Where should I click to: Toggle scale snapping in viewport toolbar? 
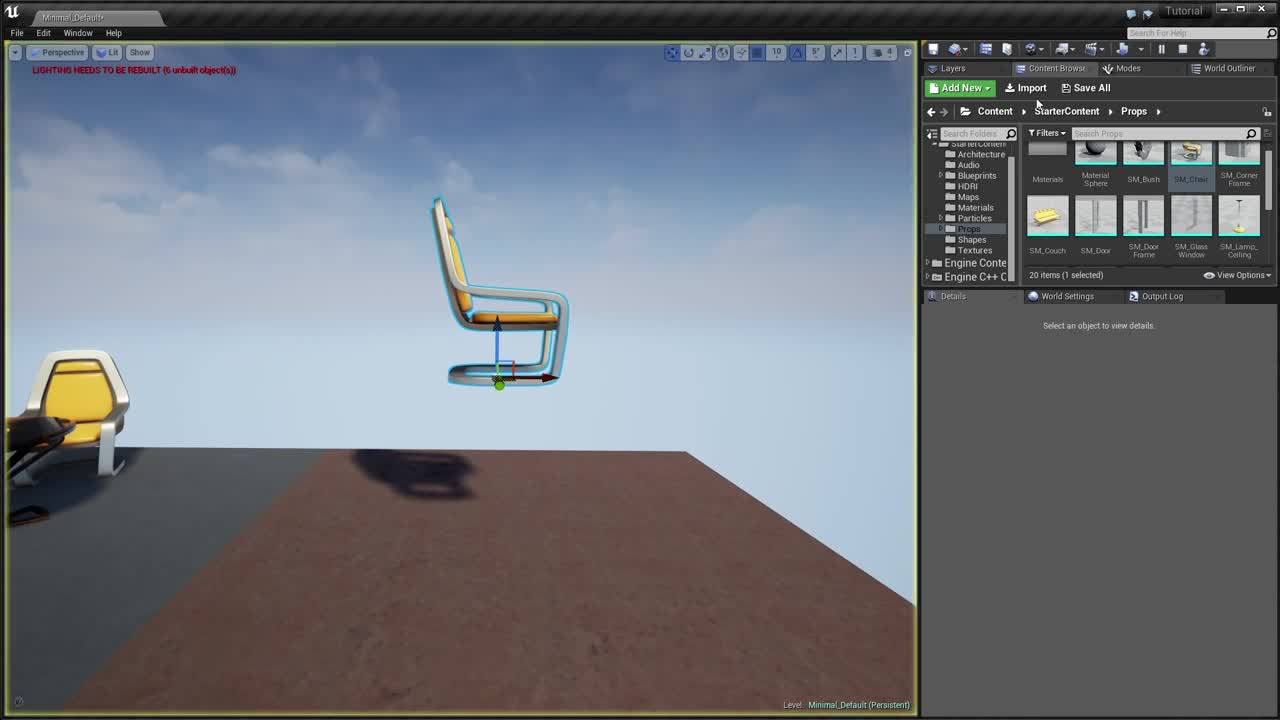click(x=838, y=52)
